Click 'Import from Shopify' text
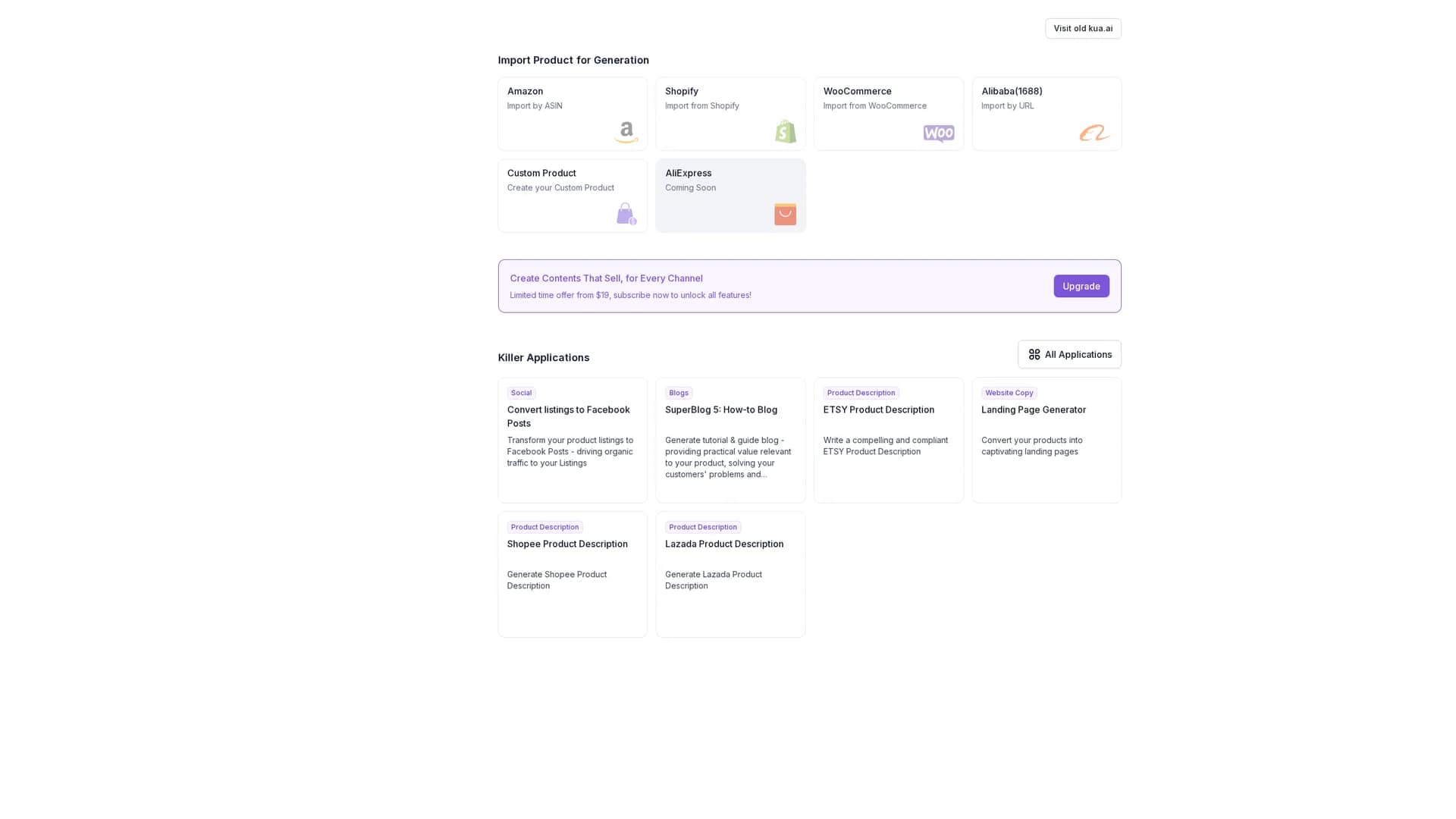The width and height of the screenshot is (1456, 819). [702, 105]
